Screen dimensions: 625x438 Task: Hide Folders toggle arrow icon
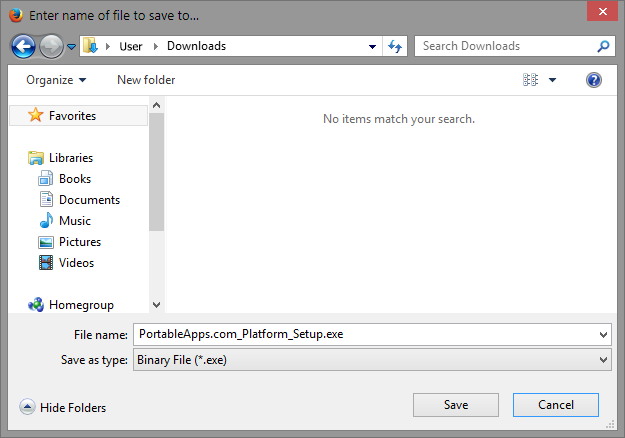click(x=27, y=407)
